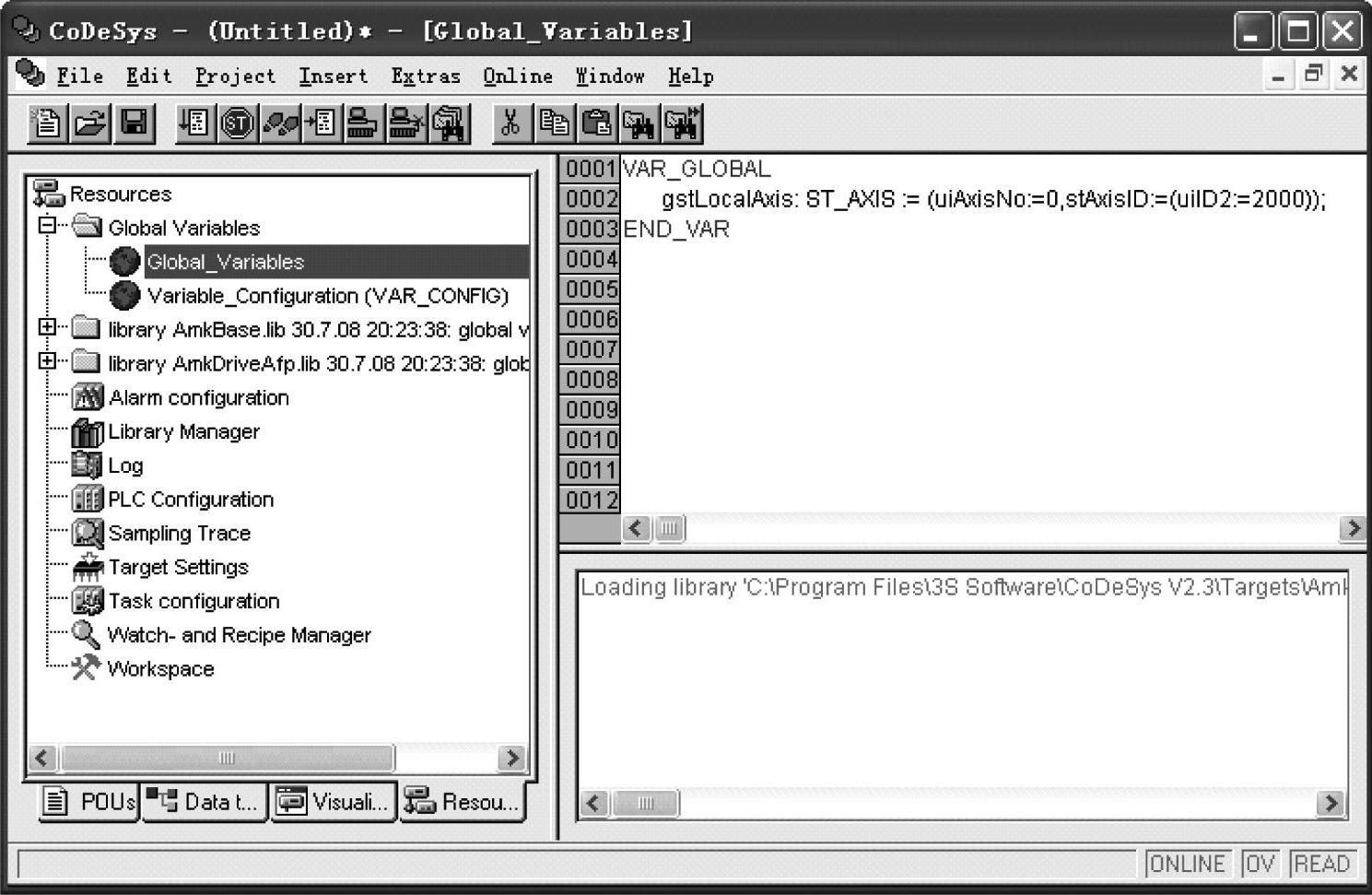
Task: Click right arrow of resources tree scrollbar
Action: (511, 758)
